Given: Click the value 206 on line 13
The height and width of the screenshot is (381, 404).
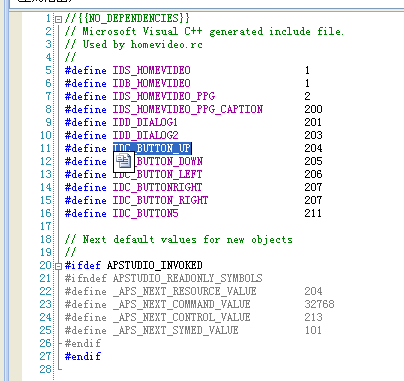Looking at the screenshot, I should click(x=313, y=174).
